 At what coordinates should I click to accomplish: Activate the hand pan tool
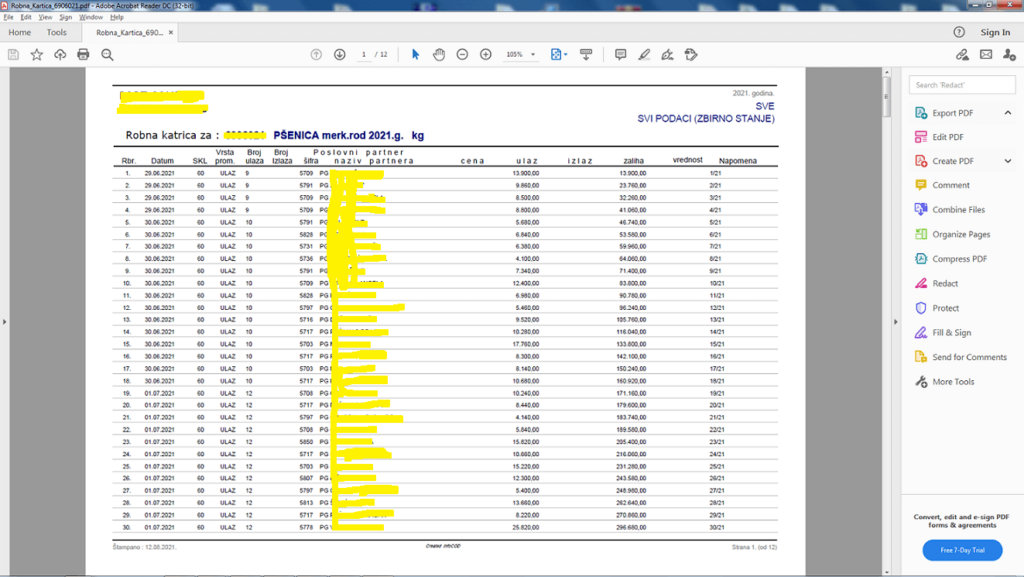point(439,55)
